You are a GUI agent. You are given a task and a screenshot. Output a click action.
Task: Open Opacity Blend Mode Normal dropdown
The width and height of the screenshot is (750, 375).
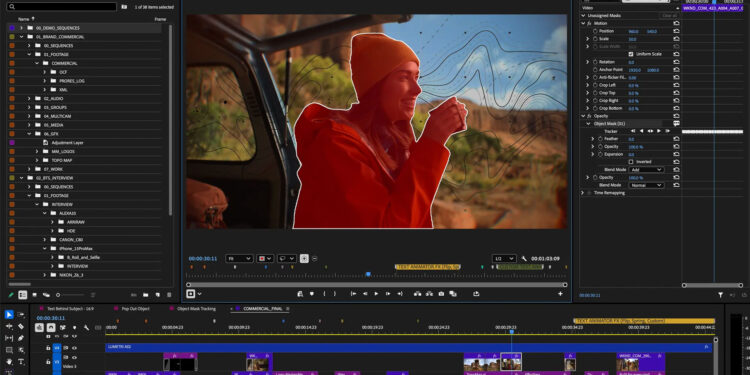[x=646, y=185]
